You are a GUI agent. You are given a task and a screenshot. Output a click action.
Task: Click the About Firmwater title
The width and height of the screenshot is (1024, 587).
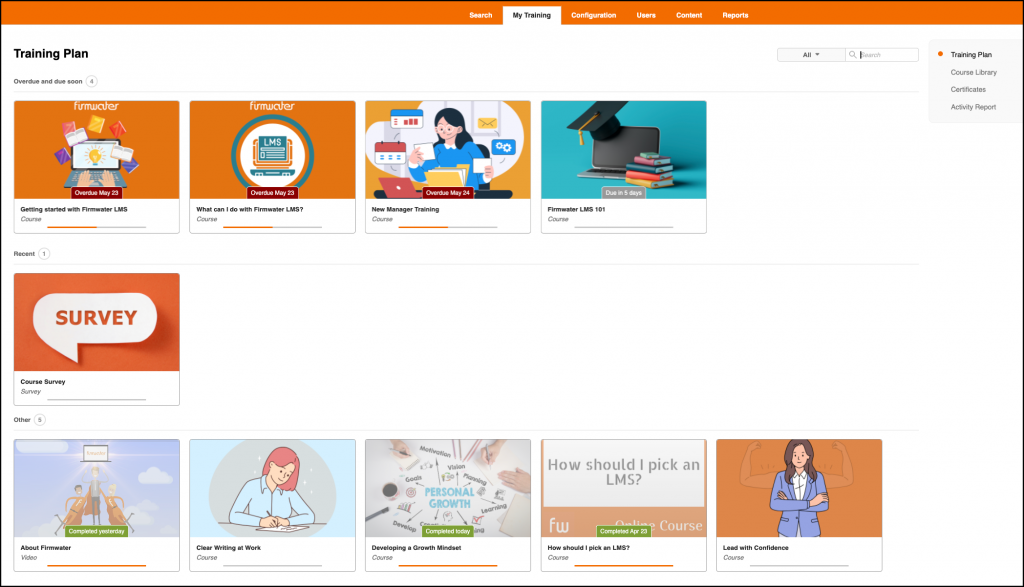46,548
